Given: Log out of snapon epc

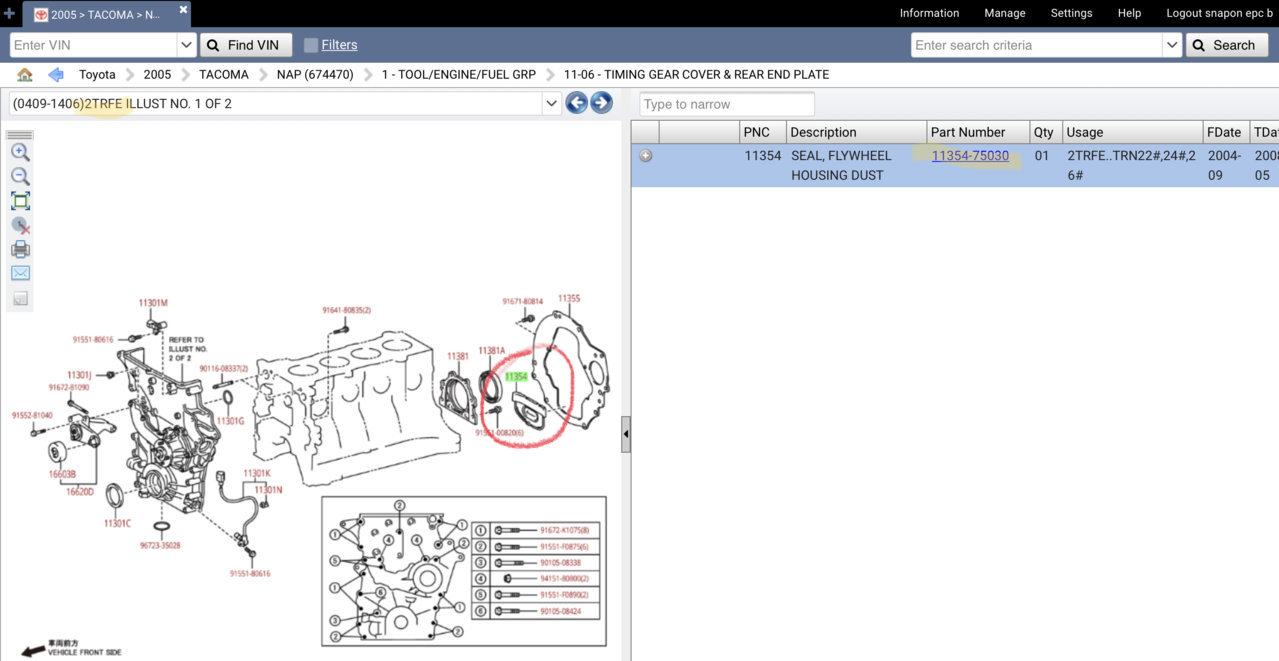Looking at the screenshot, I should (x=1219, y=13).
